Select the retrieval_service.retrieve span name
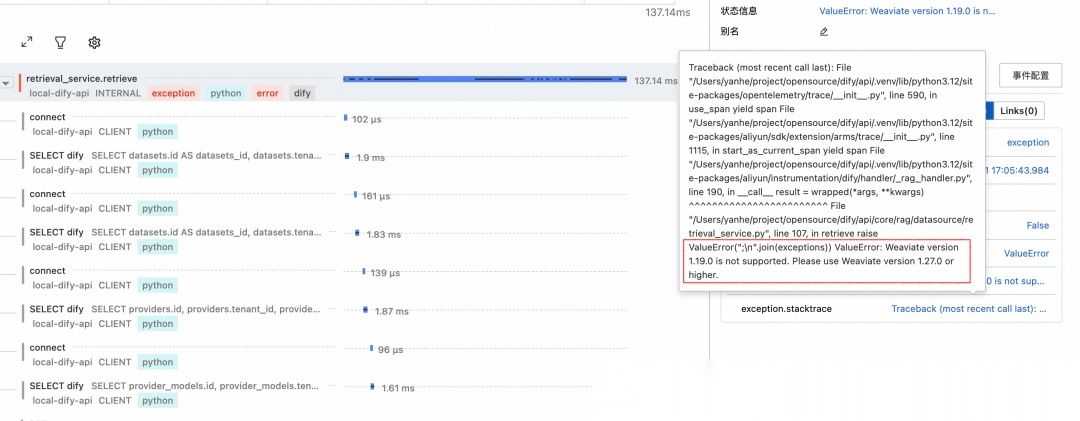1080x421 pixels. [81, 79]
